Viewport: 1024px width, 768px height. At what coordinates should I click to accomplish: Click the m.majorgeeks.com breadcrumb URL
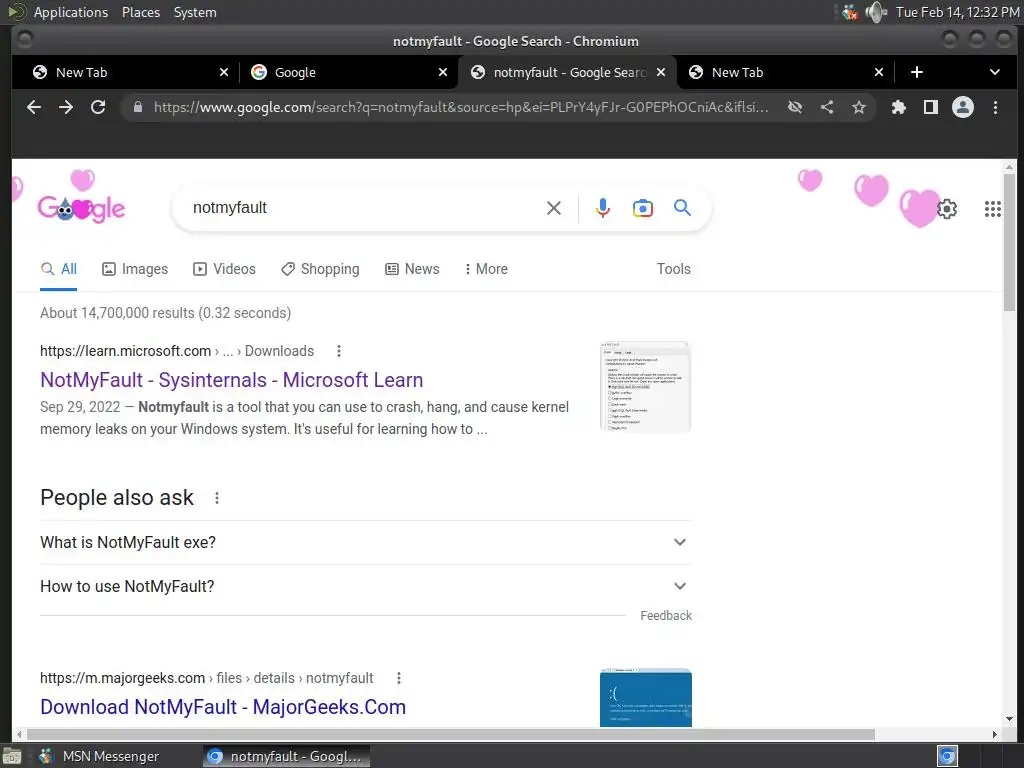[x=206, y=679]
